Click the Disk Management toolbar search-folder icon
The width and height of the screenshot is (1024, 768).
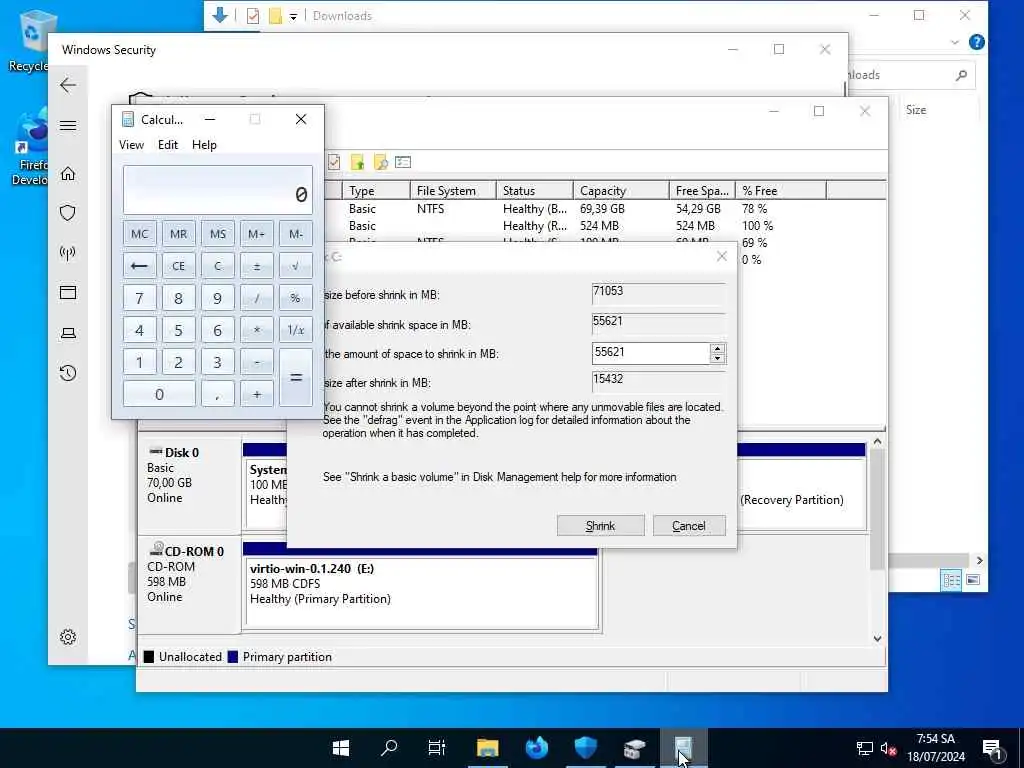click(380, 162)
